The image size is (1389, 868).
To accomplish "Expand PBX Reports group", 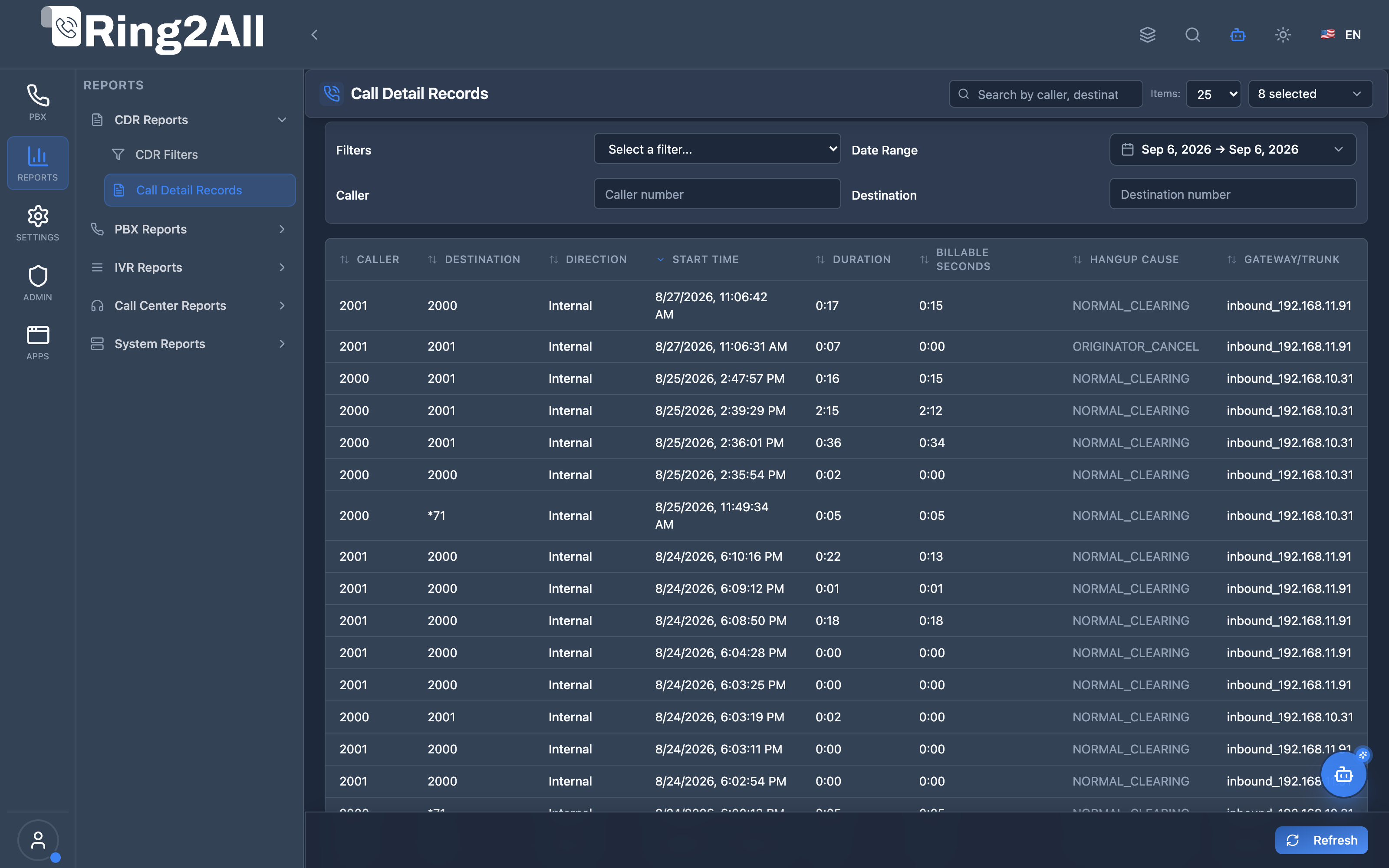I will pos(189,229).
